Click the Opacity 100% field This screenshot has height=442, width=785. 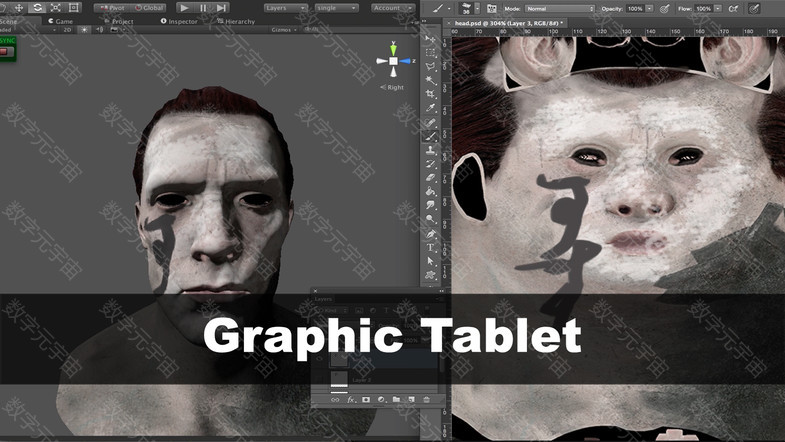(x=635, y=9)
